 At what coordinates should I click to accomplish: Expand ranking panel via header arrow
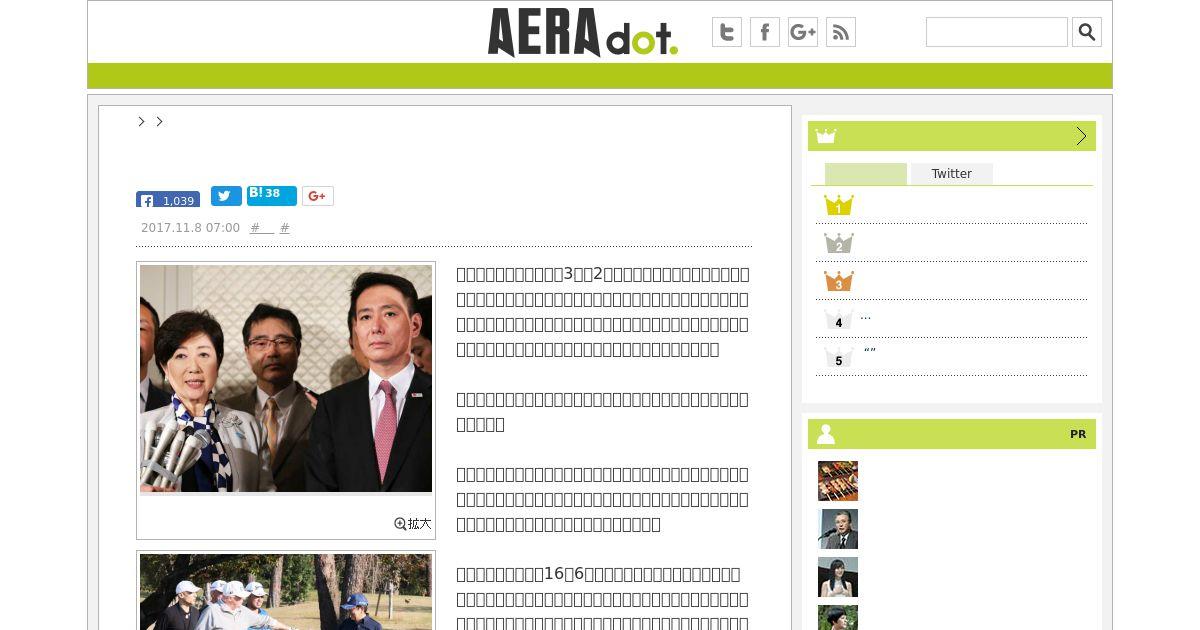click(x=1081, y=136)
